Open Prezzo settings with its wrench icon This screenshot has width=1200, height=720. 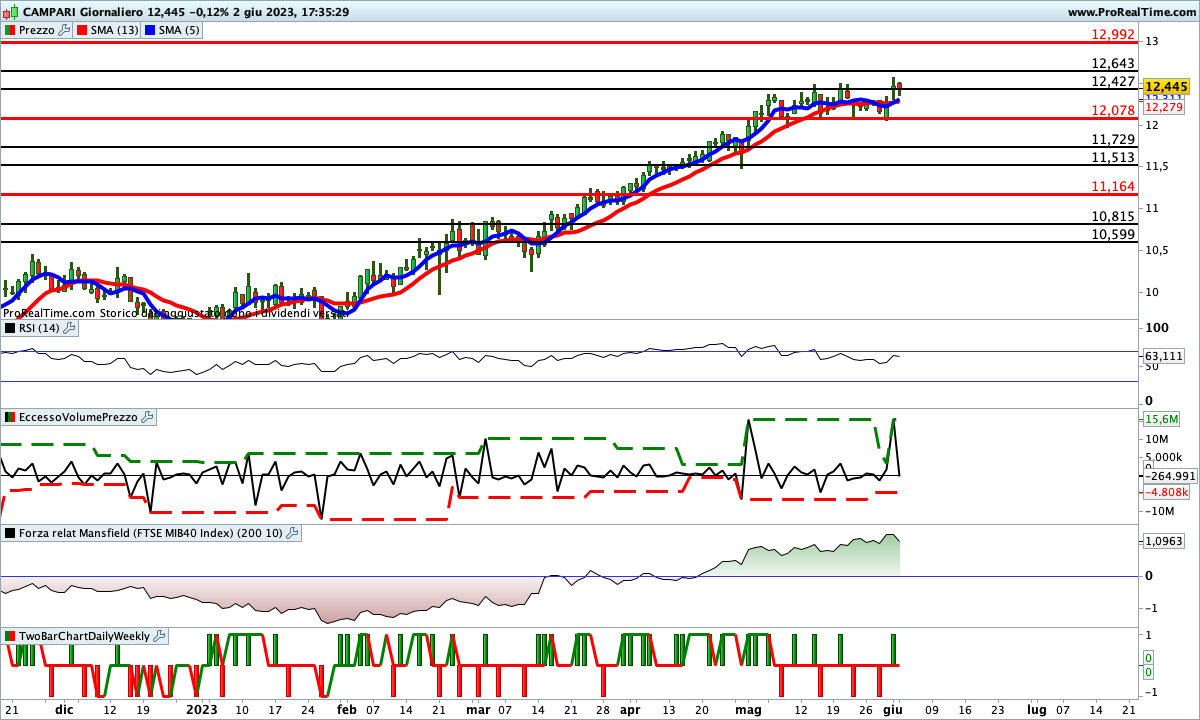click(65, 30)
